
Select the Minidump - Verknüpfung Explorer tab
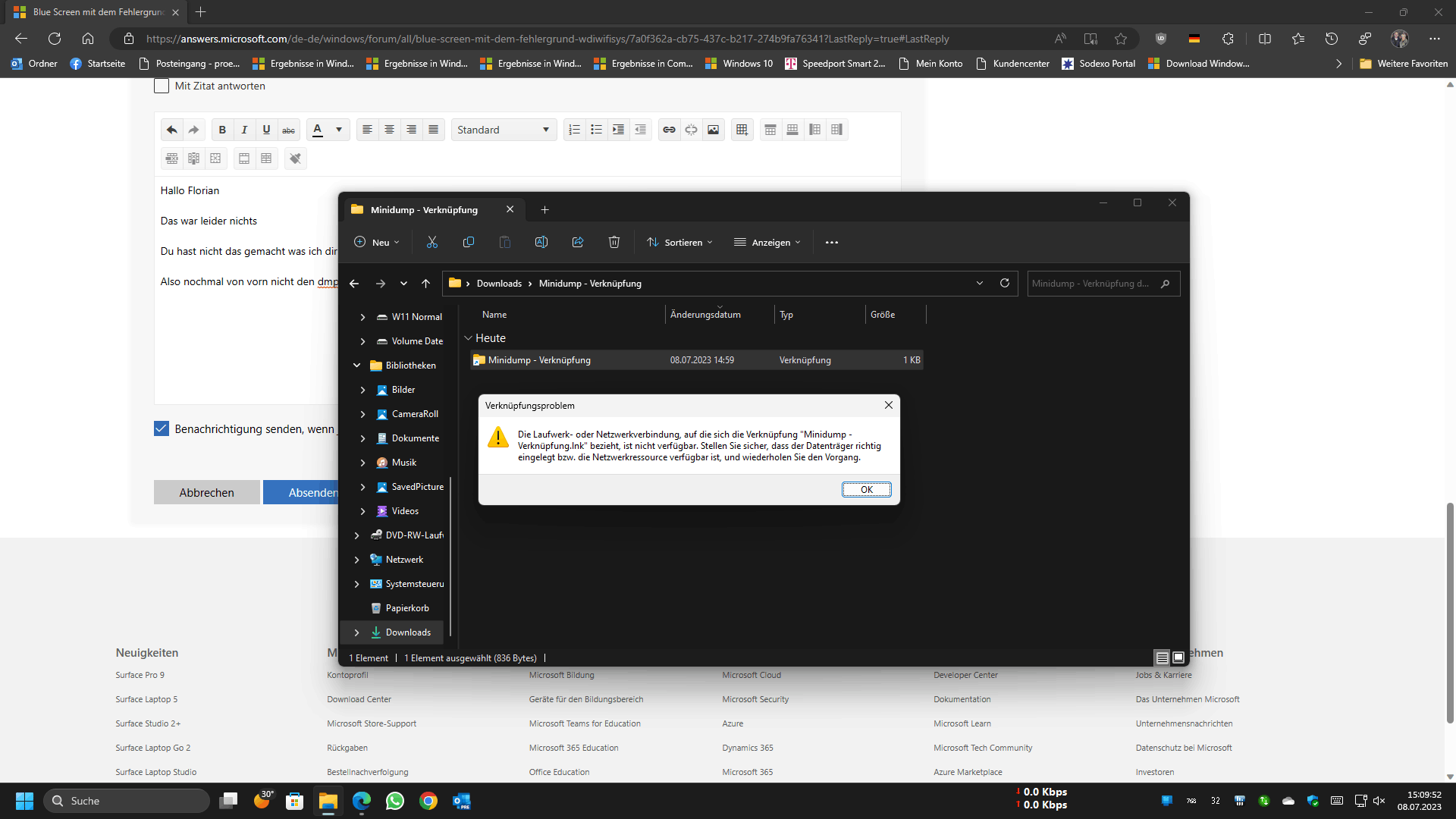click(x=424, y=209)
